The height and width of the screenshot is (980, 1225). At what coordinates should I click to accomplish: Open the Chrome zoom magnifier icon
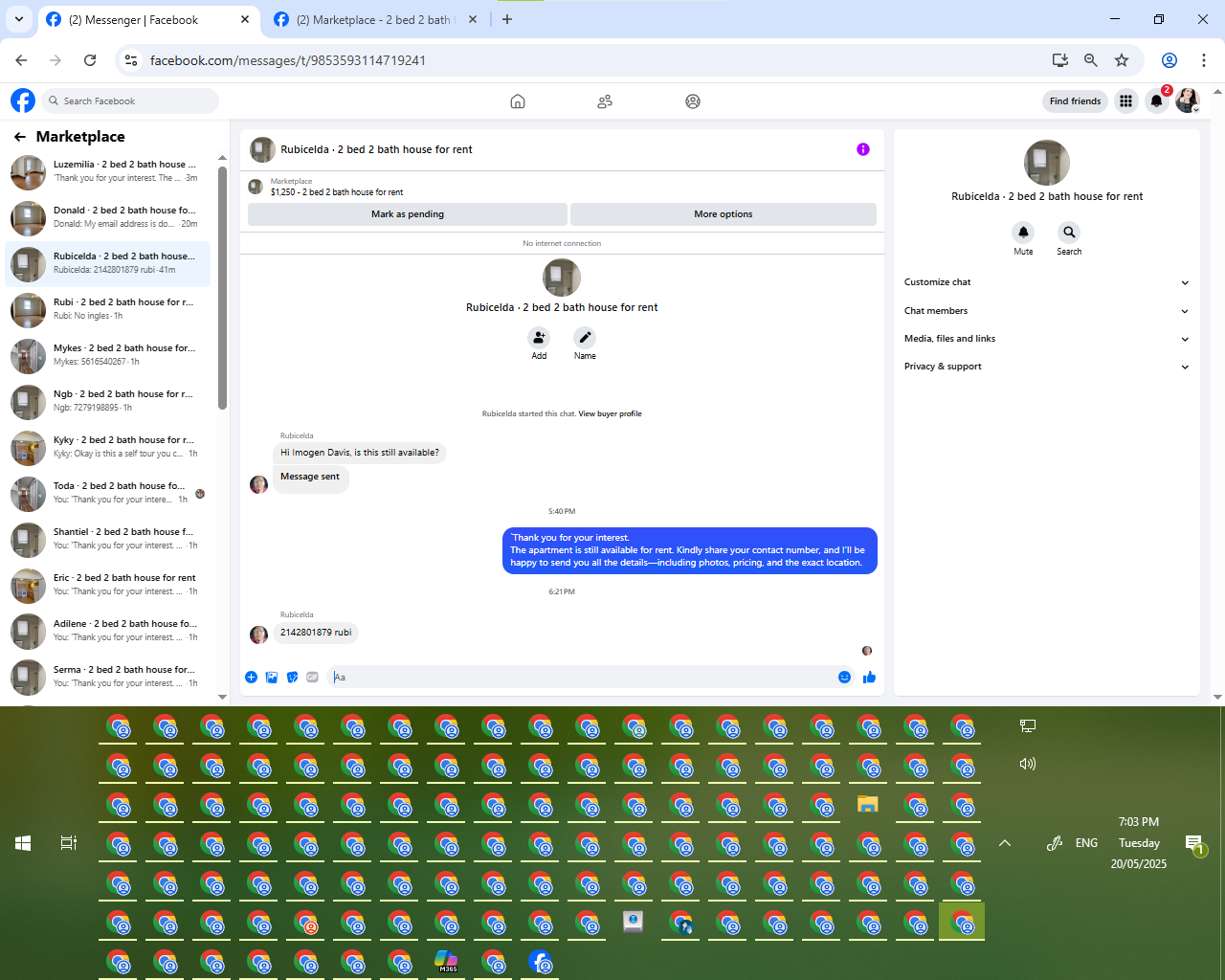pos(1091,60)
